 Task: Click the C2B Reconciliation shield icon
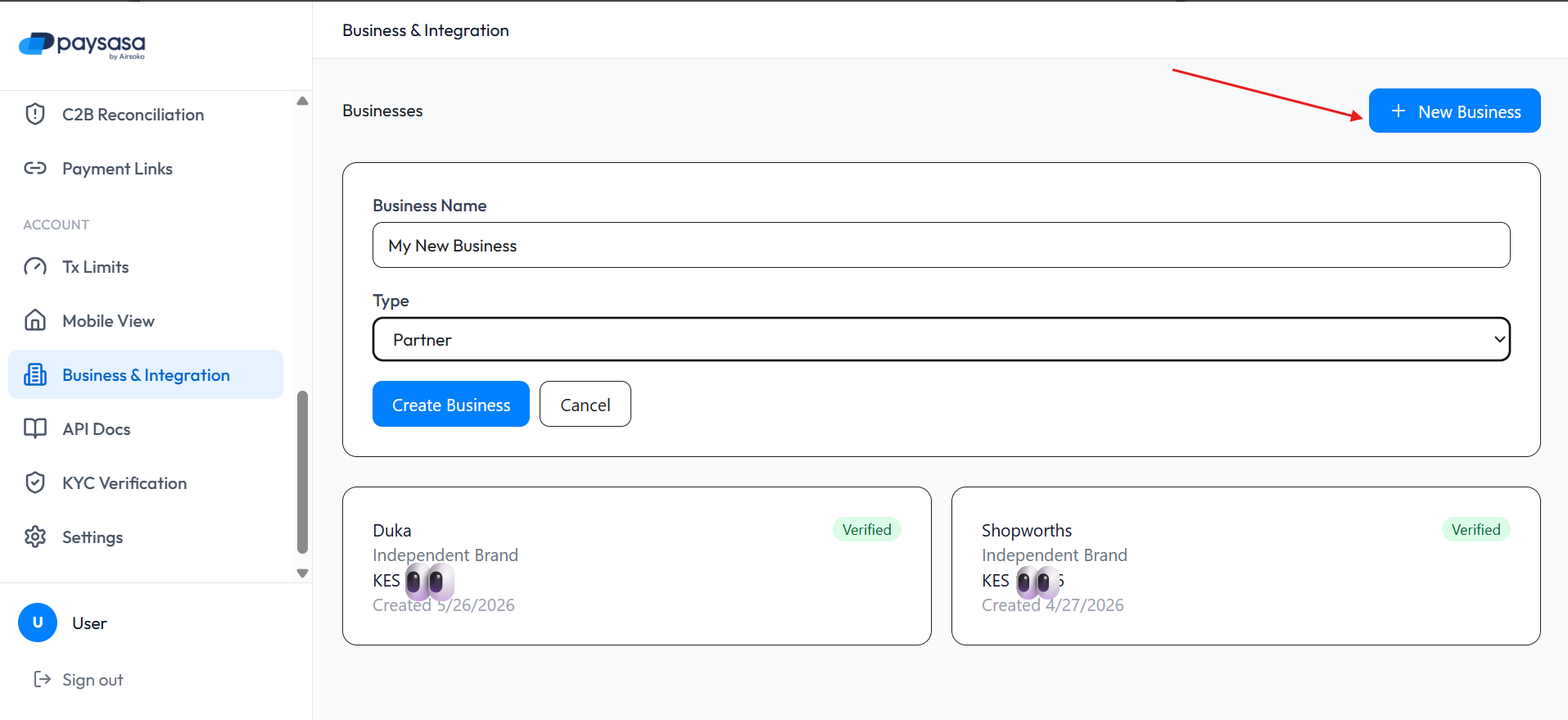tap(35, 114)
